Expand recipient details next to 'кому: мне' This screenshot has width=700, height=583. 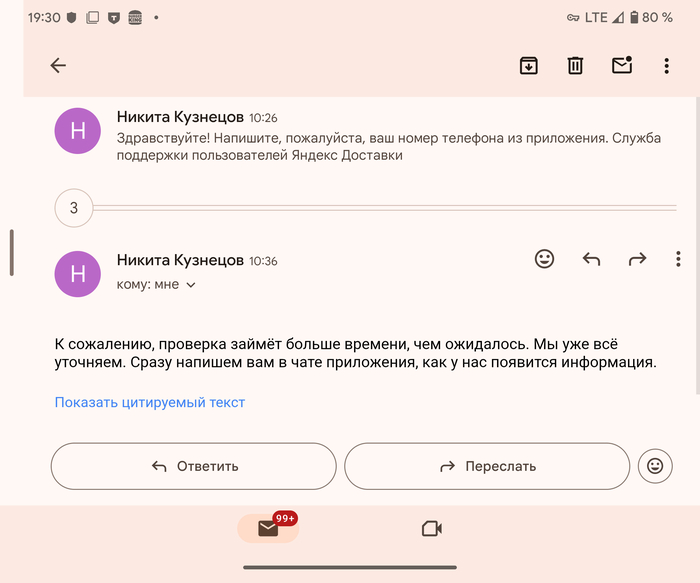(191, 285)
